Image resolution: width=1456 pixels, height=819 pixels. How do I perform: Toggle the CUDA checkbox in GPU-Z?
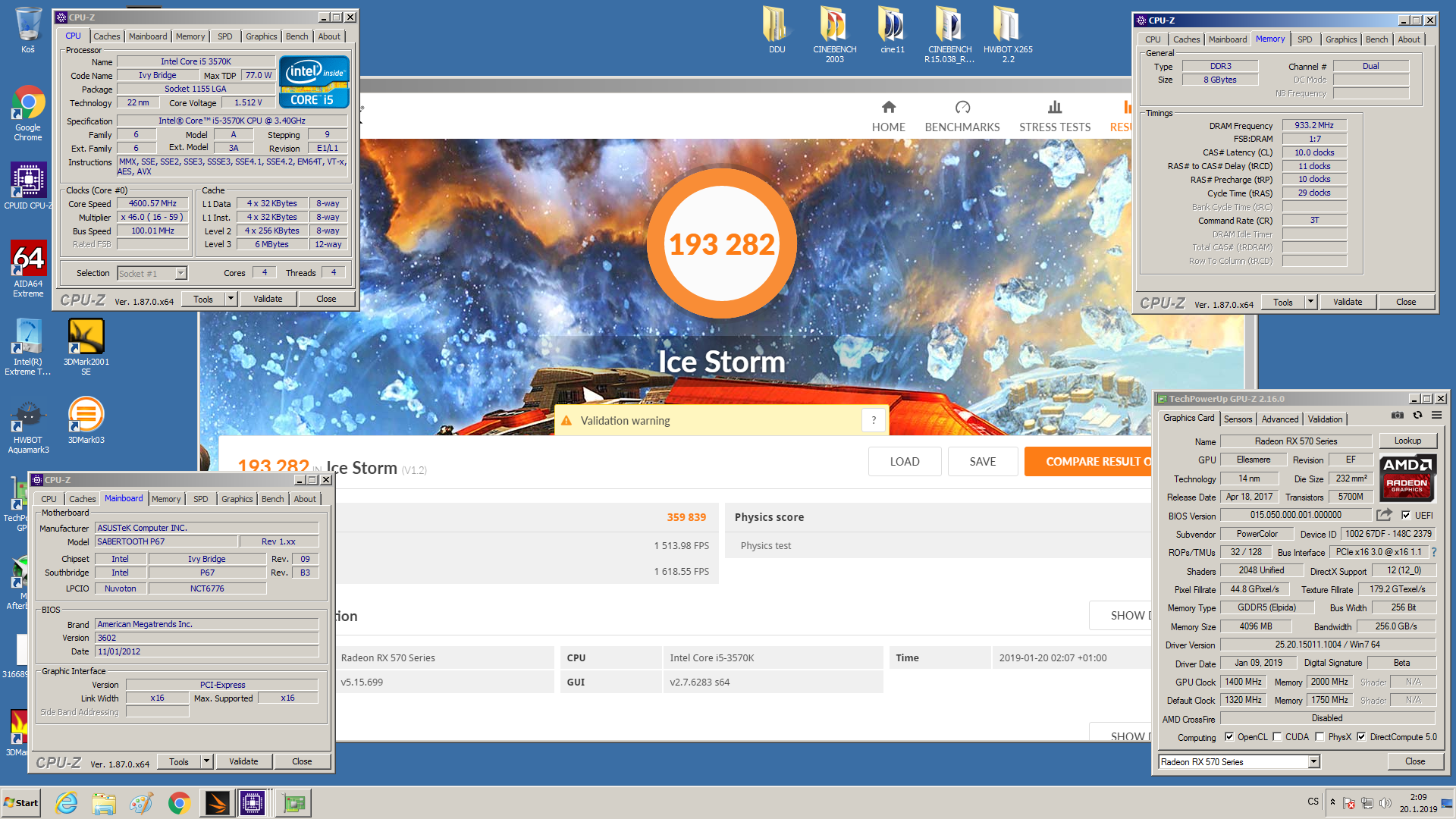pyautogui.click(x=1278, y=737)
